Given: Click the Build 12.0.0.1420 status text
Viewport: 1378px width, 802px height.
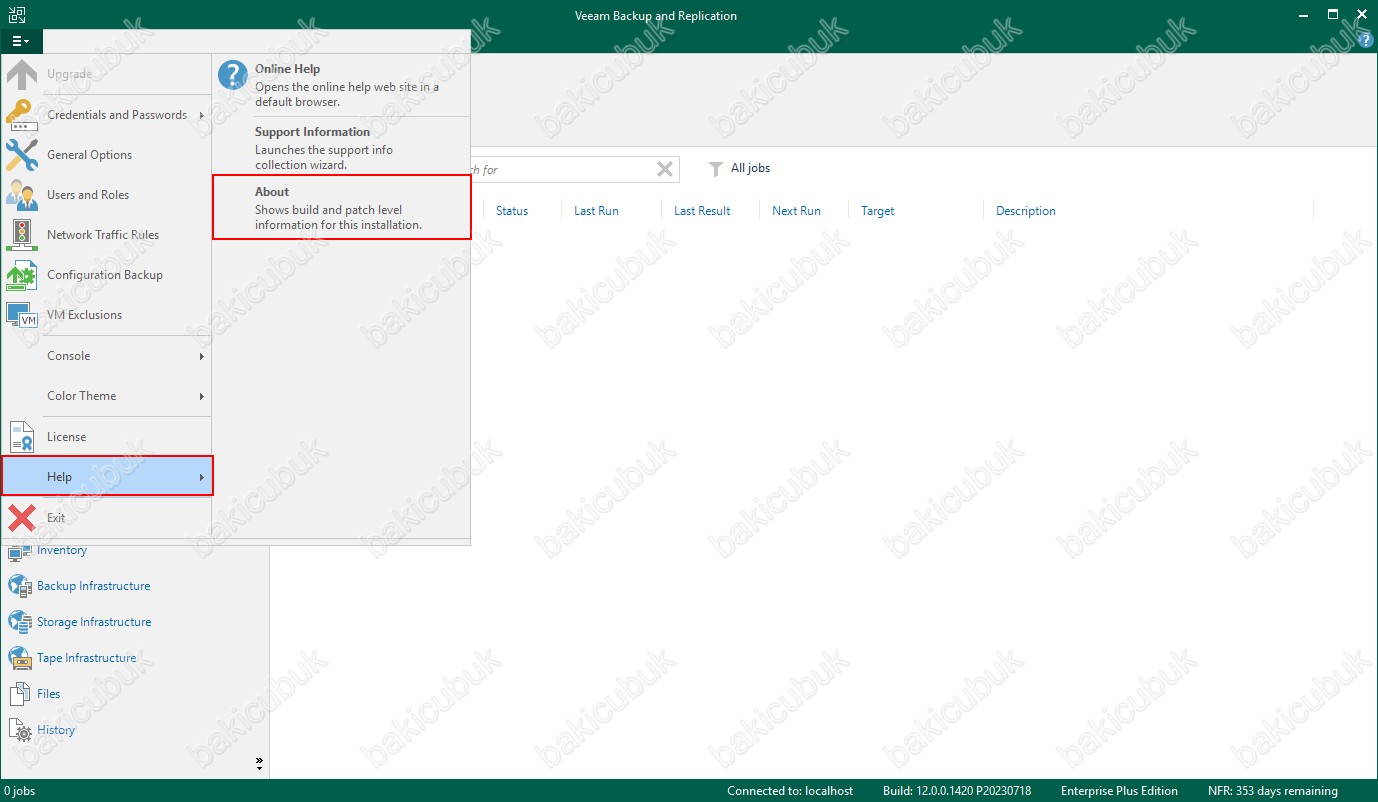Looking at the screenshot, I should click(958, 791).
